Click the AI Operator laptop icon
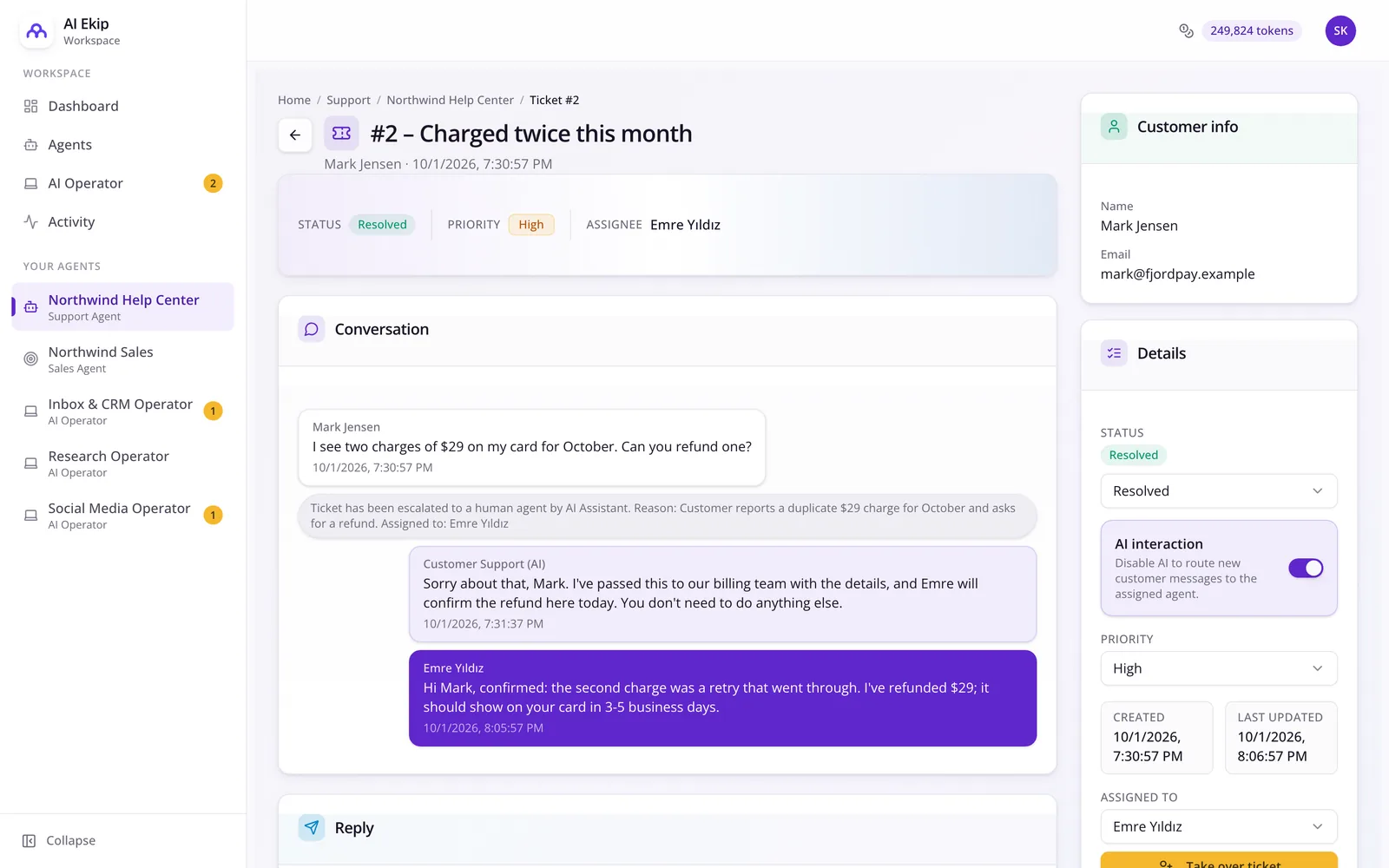 point(31,183)
